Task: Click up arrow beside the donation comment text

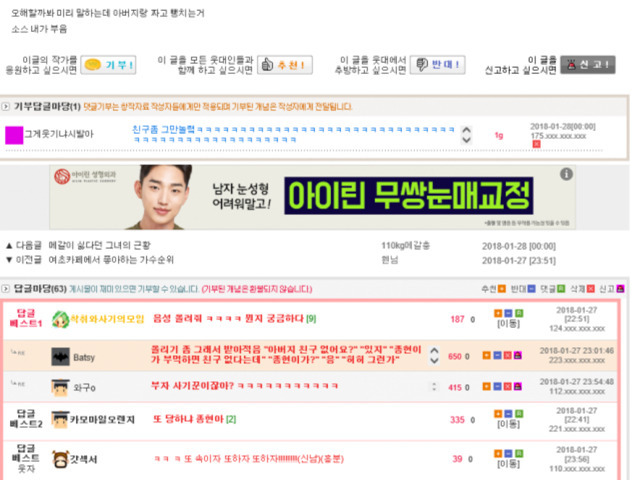Action: pyautogui.click(x=466, y=130)
